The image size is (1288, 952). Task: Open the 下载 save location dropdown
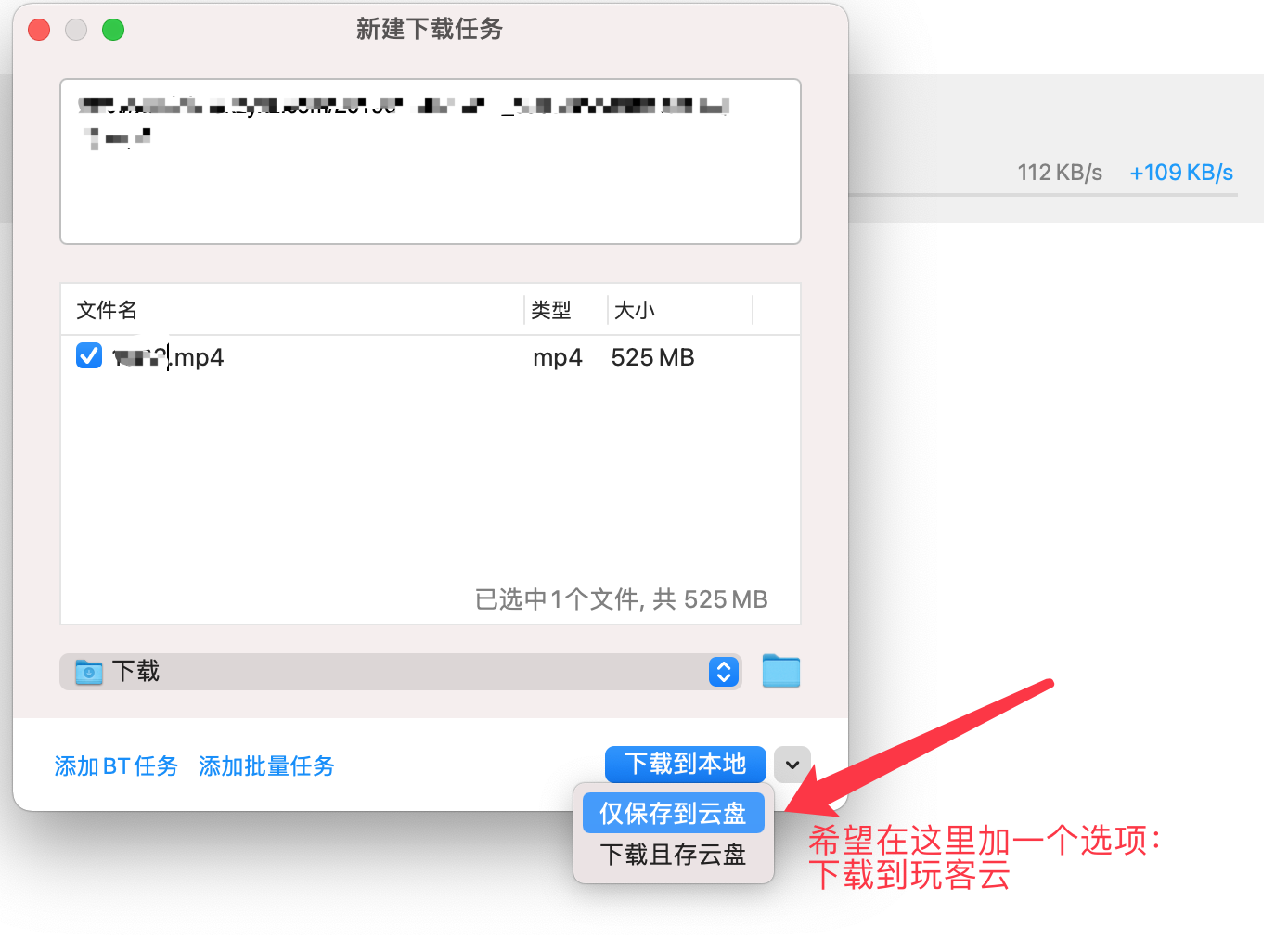[x=723, y=671]
